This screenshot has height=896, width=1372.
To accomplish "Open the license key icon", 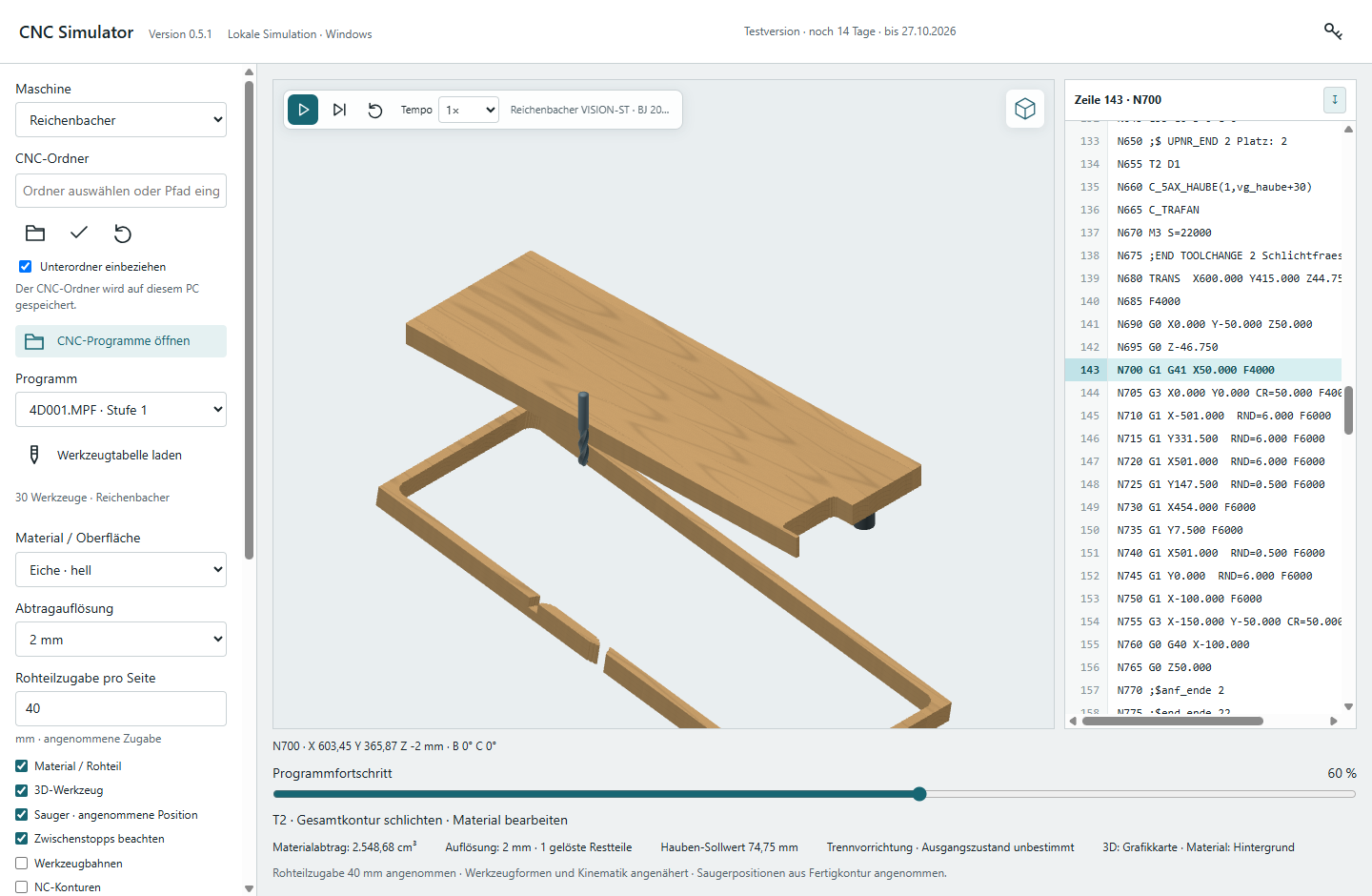I will [x=1333, y=31].
